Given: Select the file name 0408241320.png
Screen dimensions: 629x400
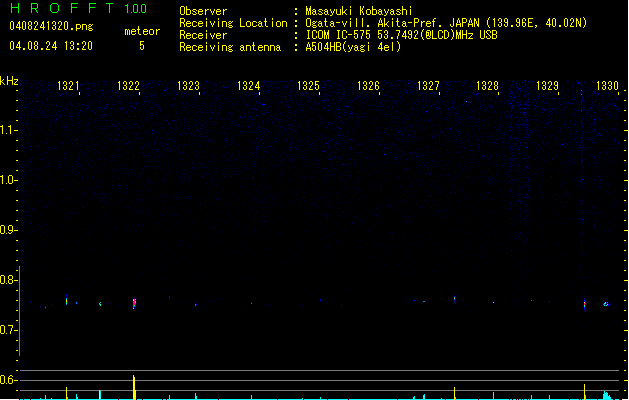Looking at the screenshot, I should pyautogui.click(x=51, y=26).
